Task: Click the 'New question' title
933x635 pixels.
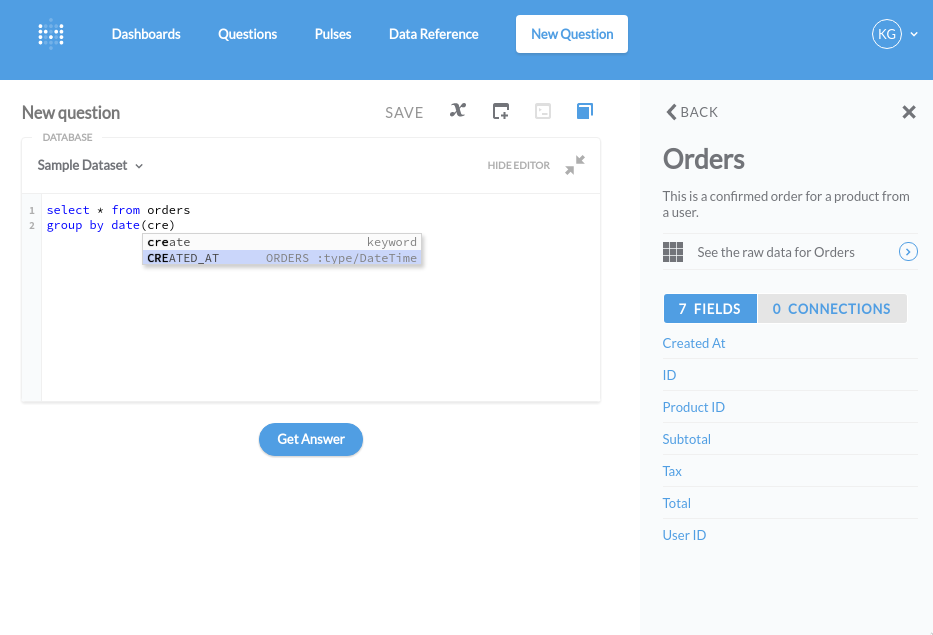Action: [71, 112]
